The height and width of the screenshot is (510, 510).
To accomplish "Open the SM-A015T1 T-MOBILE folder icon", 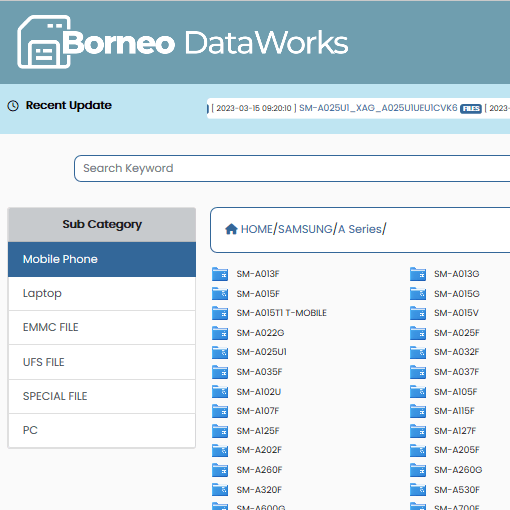I will tap(220, 313).
